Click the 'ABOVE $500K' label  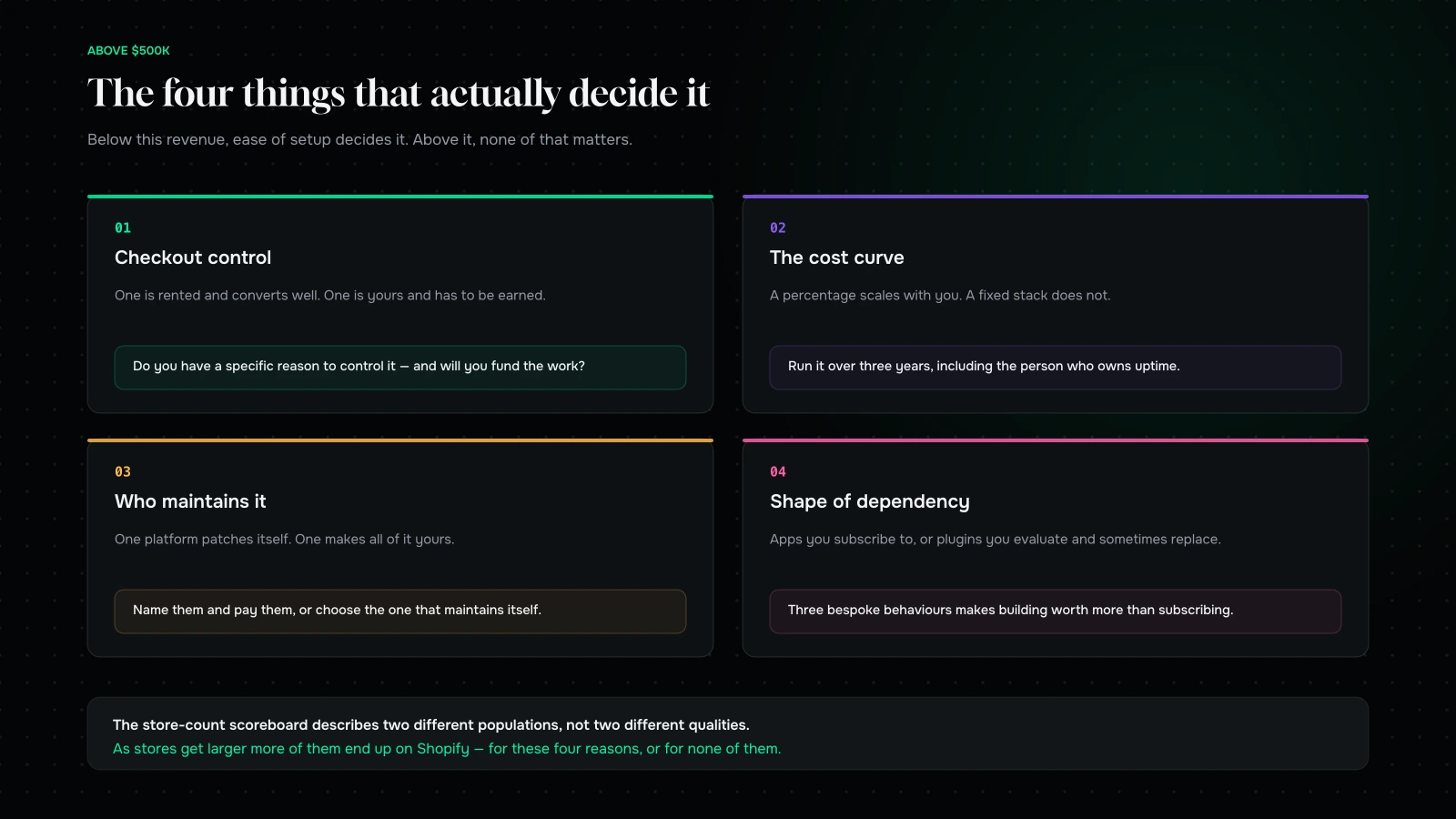pos(128,51)
